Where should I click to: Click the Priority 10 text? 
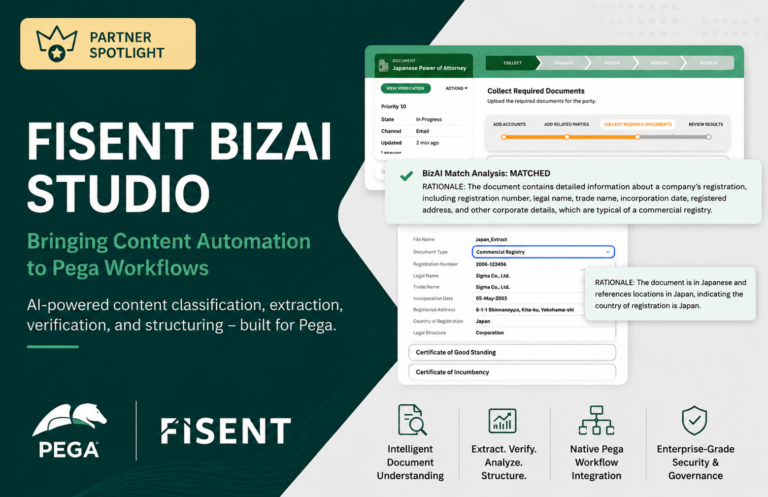click(x=393, y=106)
